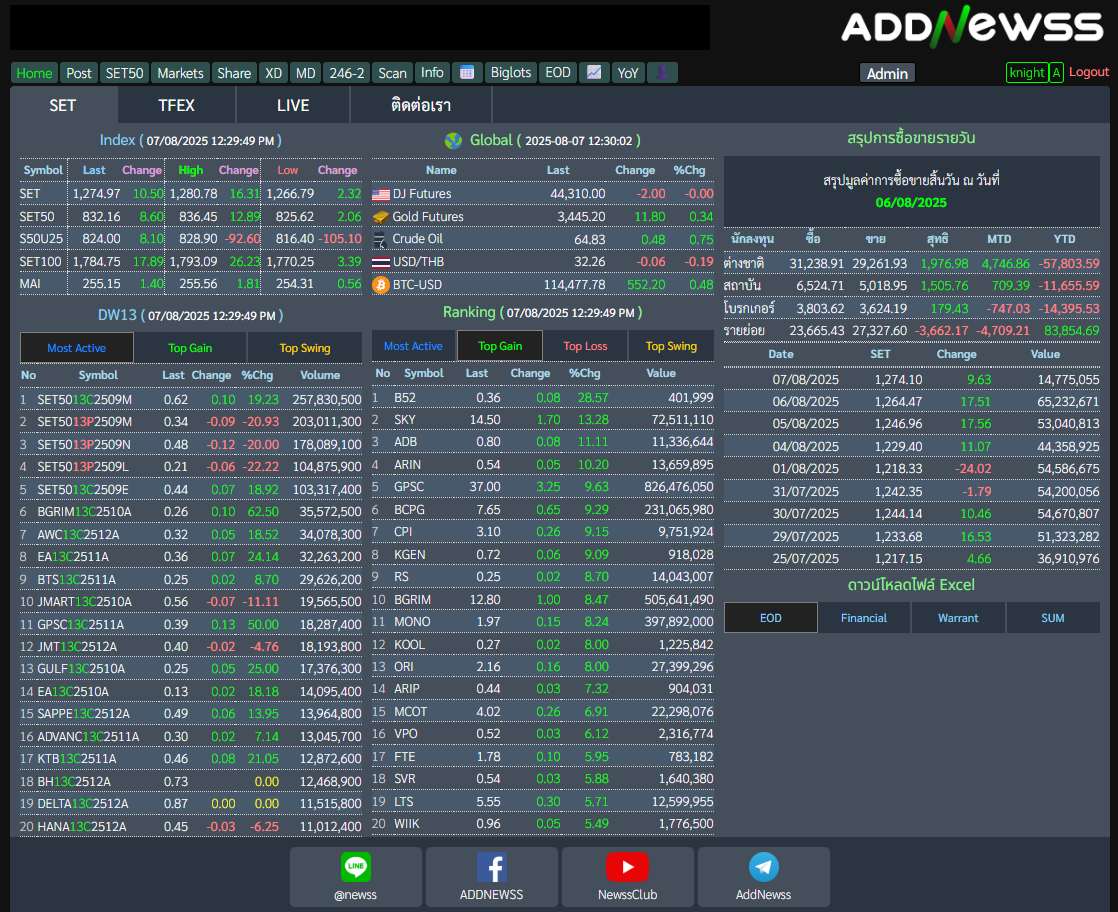Click the globe icon beside Global
This screenshot has width=1118, height=912.
click(x=453, y=140)
